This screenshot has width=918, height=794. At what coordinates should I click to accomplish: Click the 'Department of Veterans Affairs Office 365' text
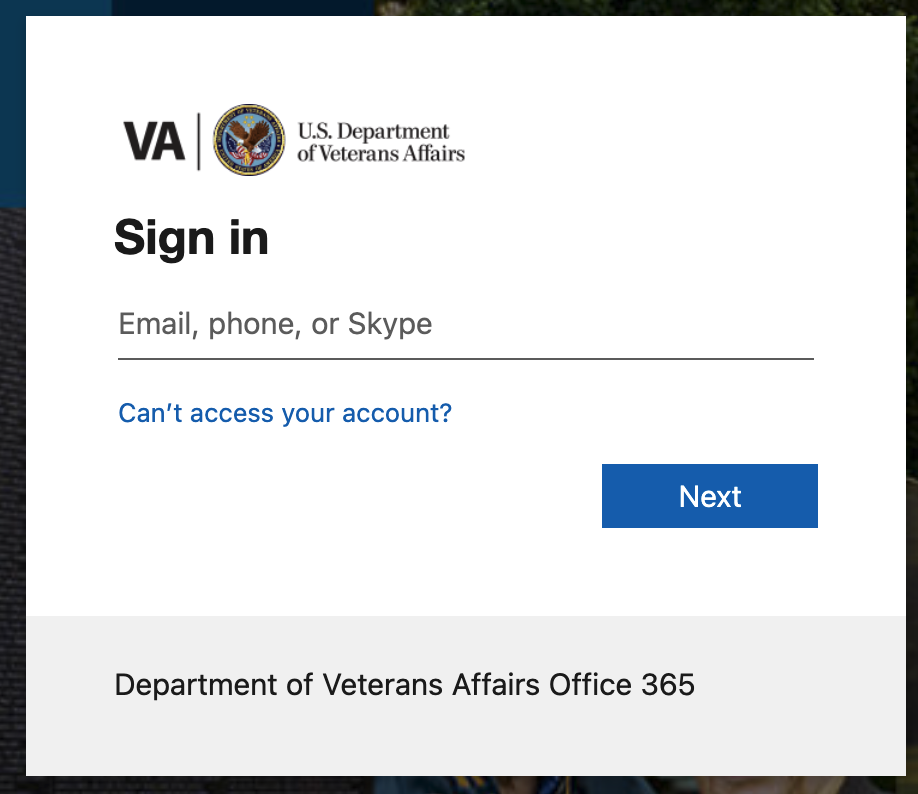click(x=405, y=685)
